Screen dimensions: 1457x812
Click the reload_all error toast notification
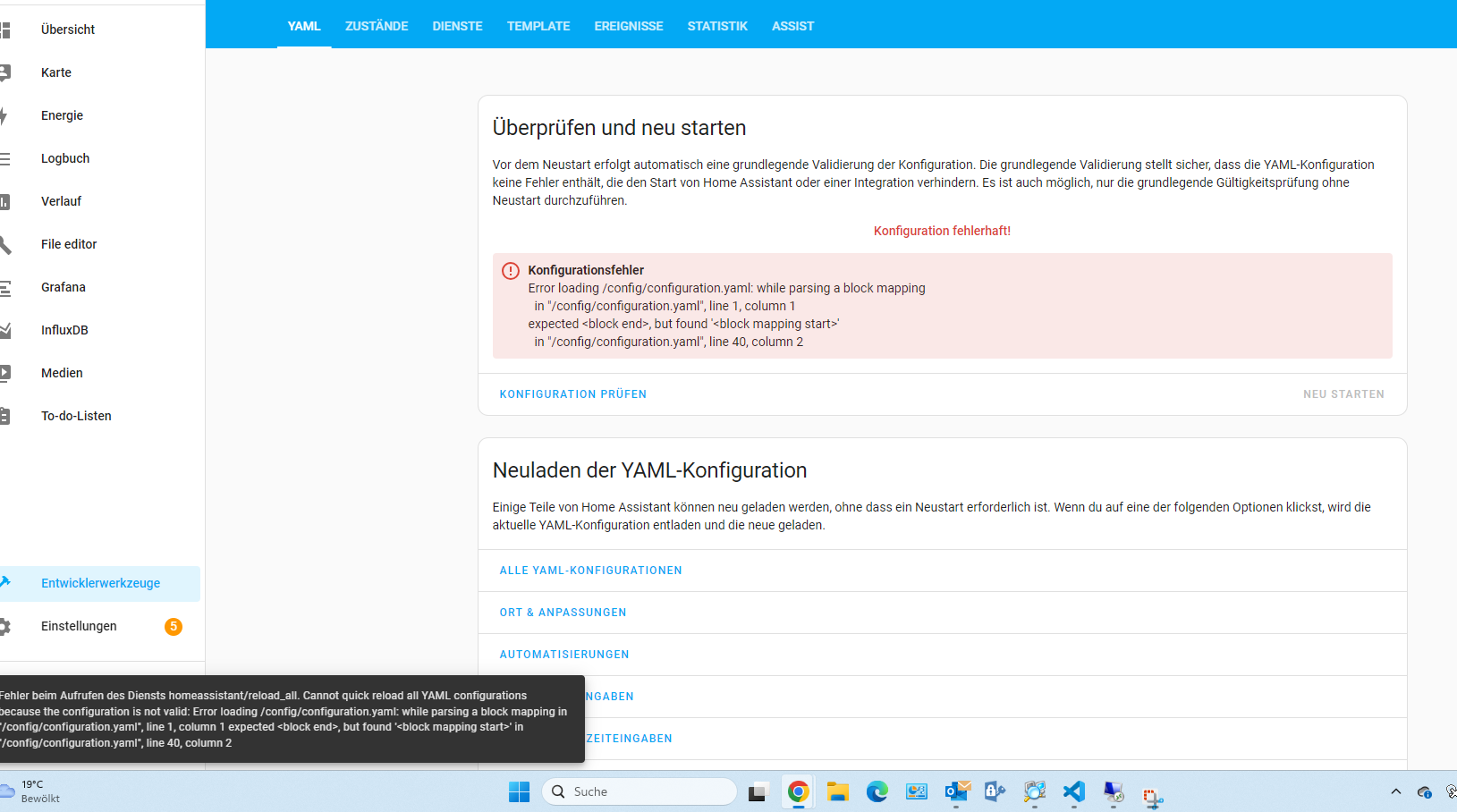click(292, 719)
